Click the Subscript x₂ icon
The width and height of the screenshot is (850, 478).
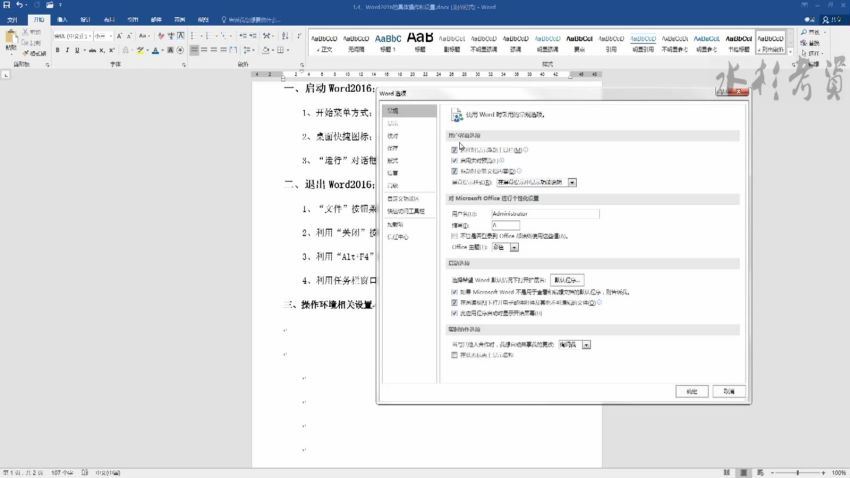[x=102, y=50]
